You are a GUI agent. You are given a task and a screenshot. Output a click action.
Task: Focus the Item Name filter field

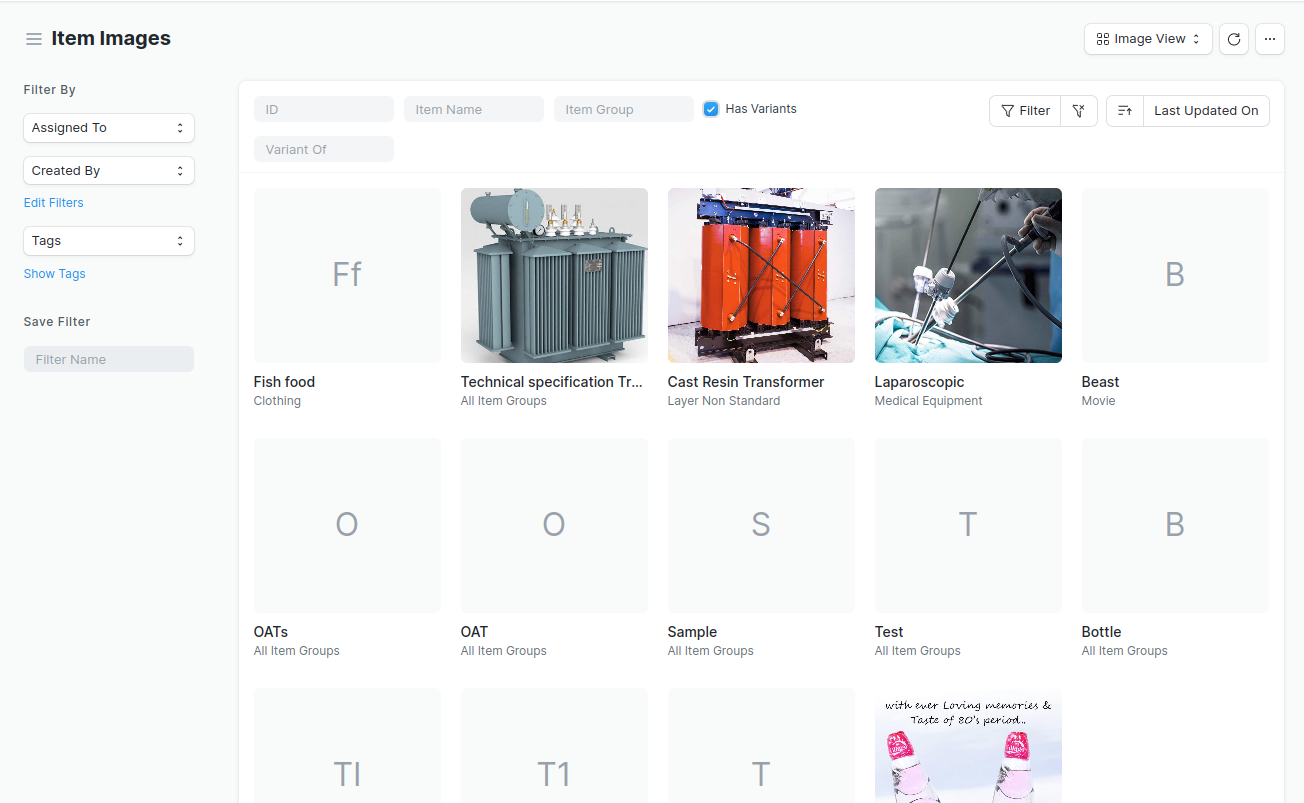point(474,109)
